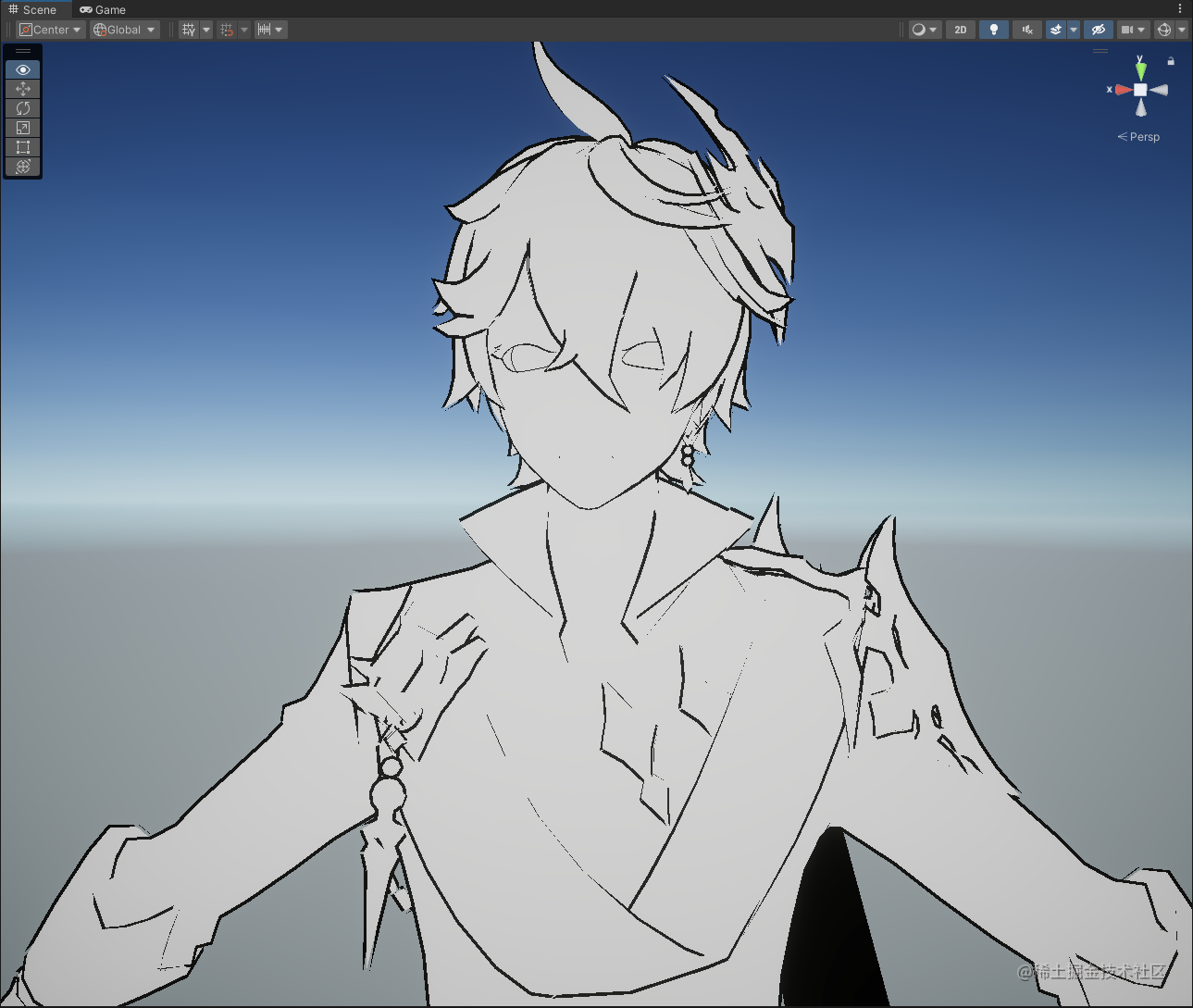This screenshot has height=1008, width=1193.
Task: Toggle gizmos visibility icon
Action: pos(1164,30)
